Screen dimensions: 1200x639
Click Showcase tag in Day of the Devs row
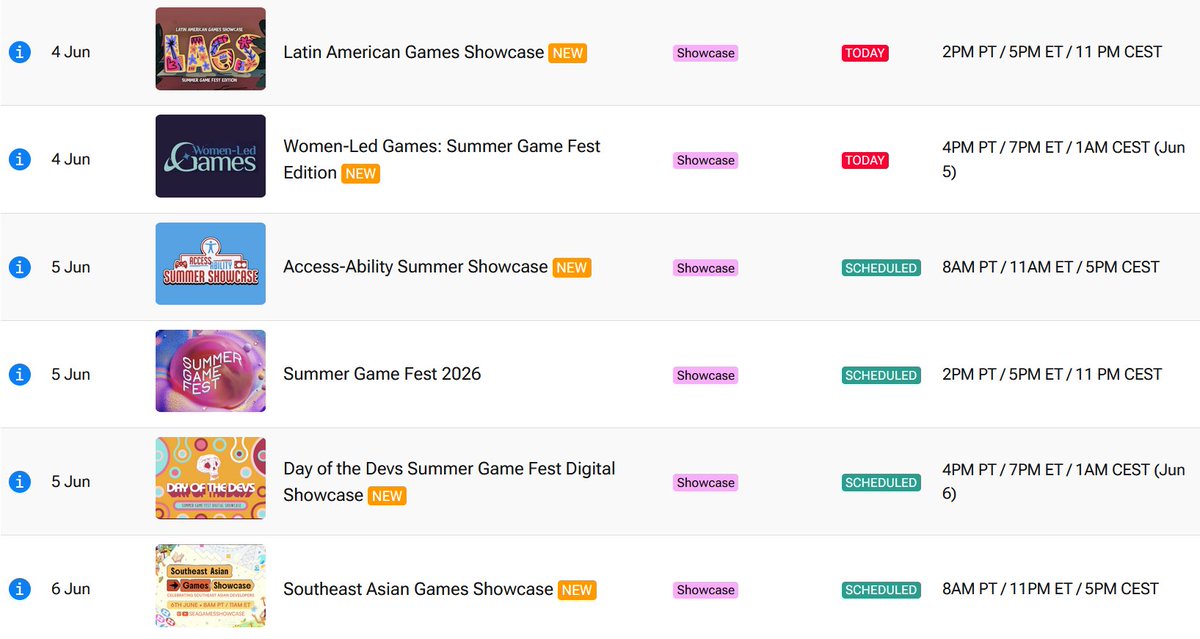(x=706, y=482)
